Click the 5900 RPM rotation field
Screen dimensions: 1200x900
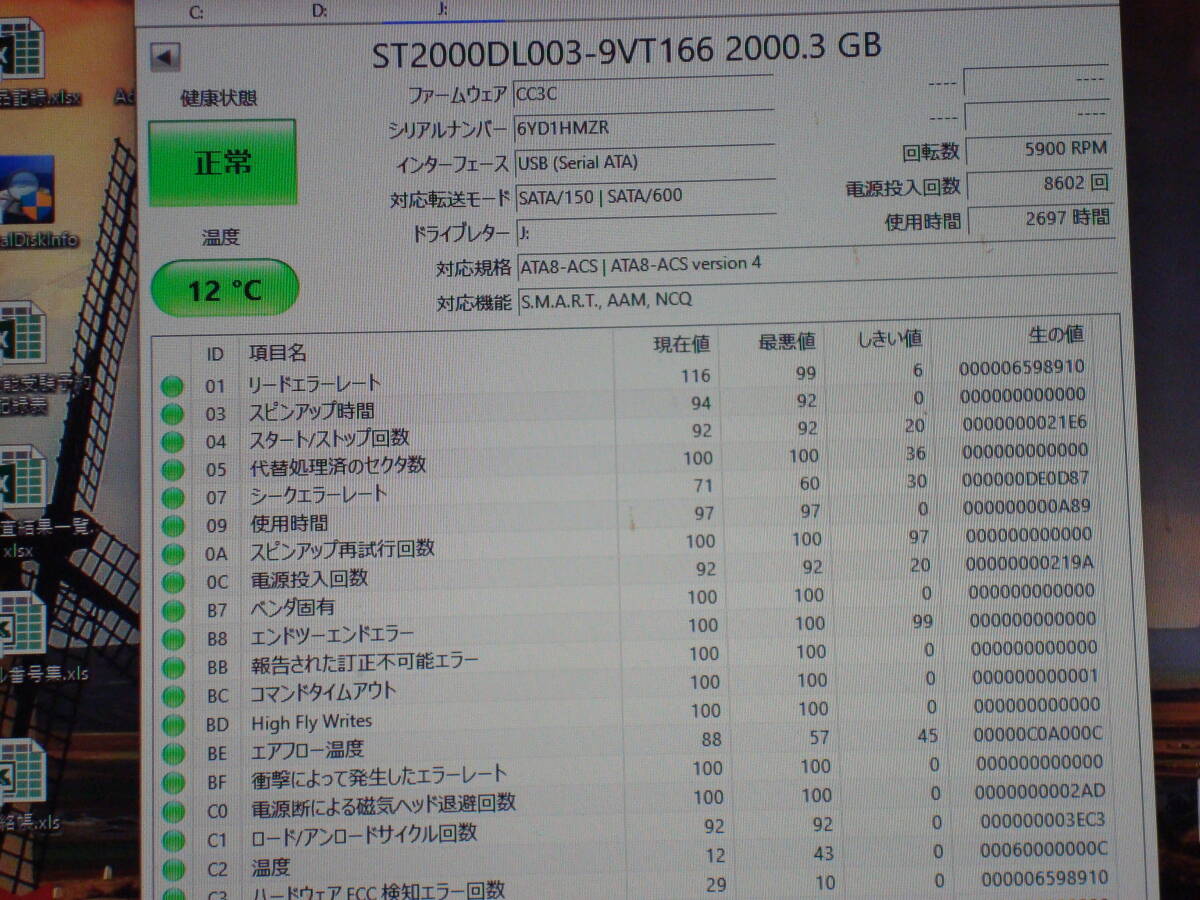click(x=1039, y=150)
